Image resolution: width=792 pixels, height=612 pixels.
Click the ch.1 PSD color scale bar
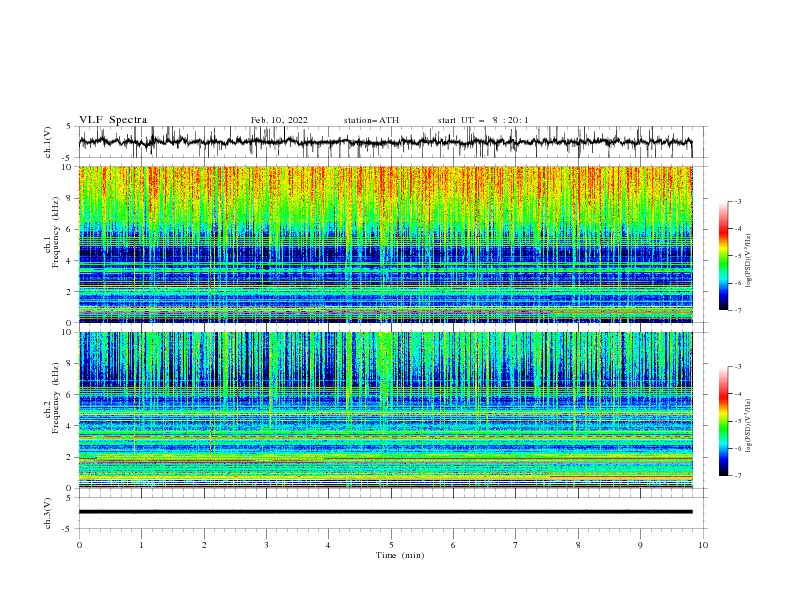pyautogui.click(x=724, y=256)
